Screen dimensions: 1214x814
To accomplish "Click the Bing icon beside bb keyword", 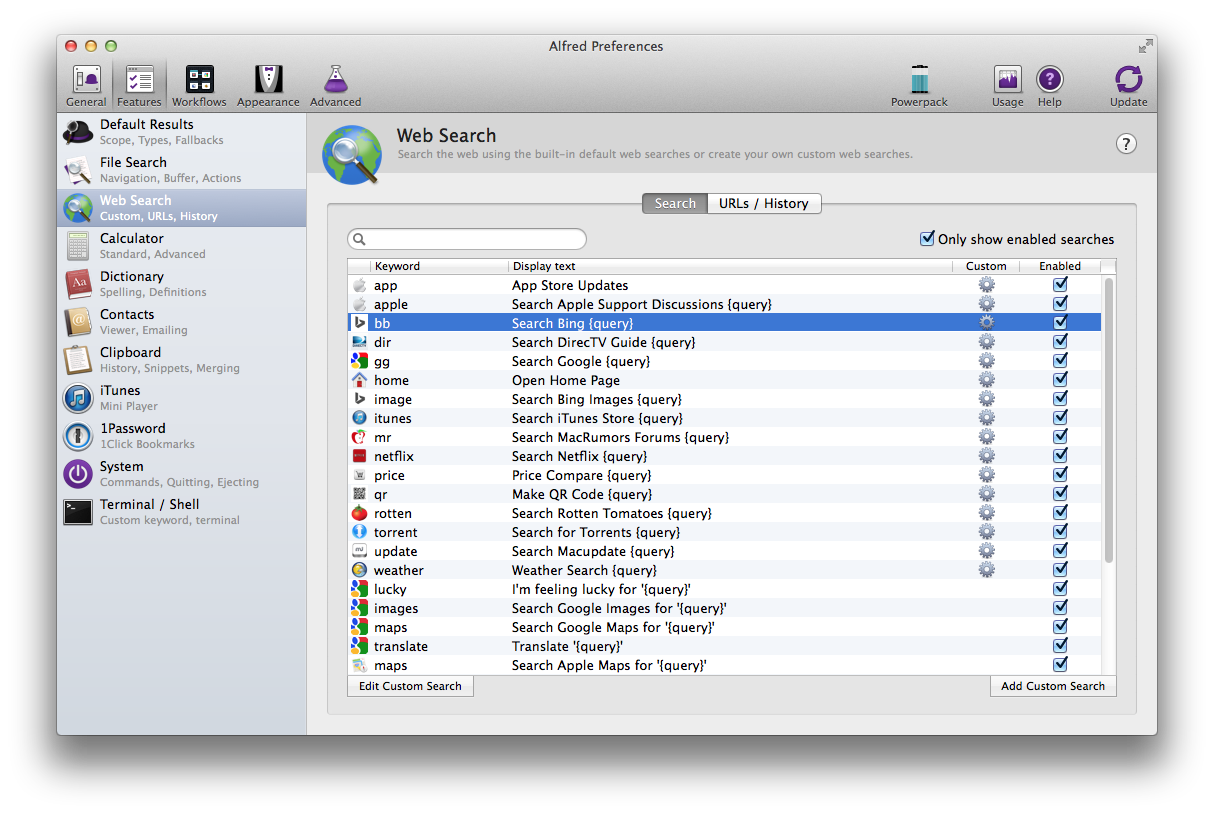I will [x=359, y=323].
